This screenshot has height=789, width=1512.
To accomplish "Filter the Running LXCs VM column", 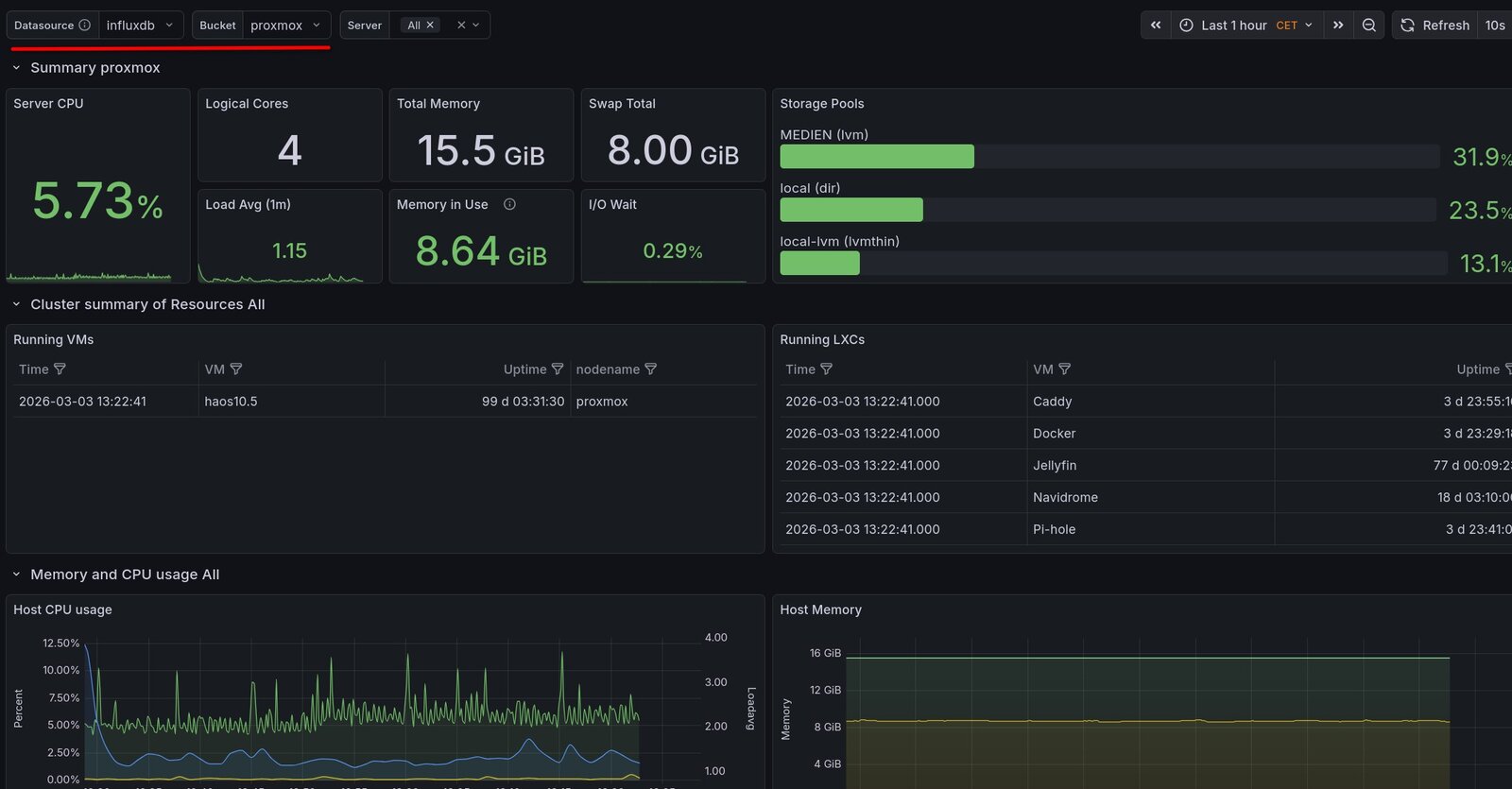I will [x=1065, y=369].
